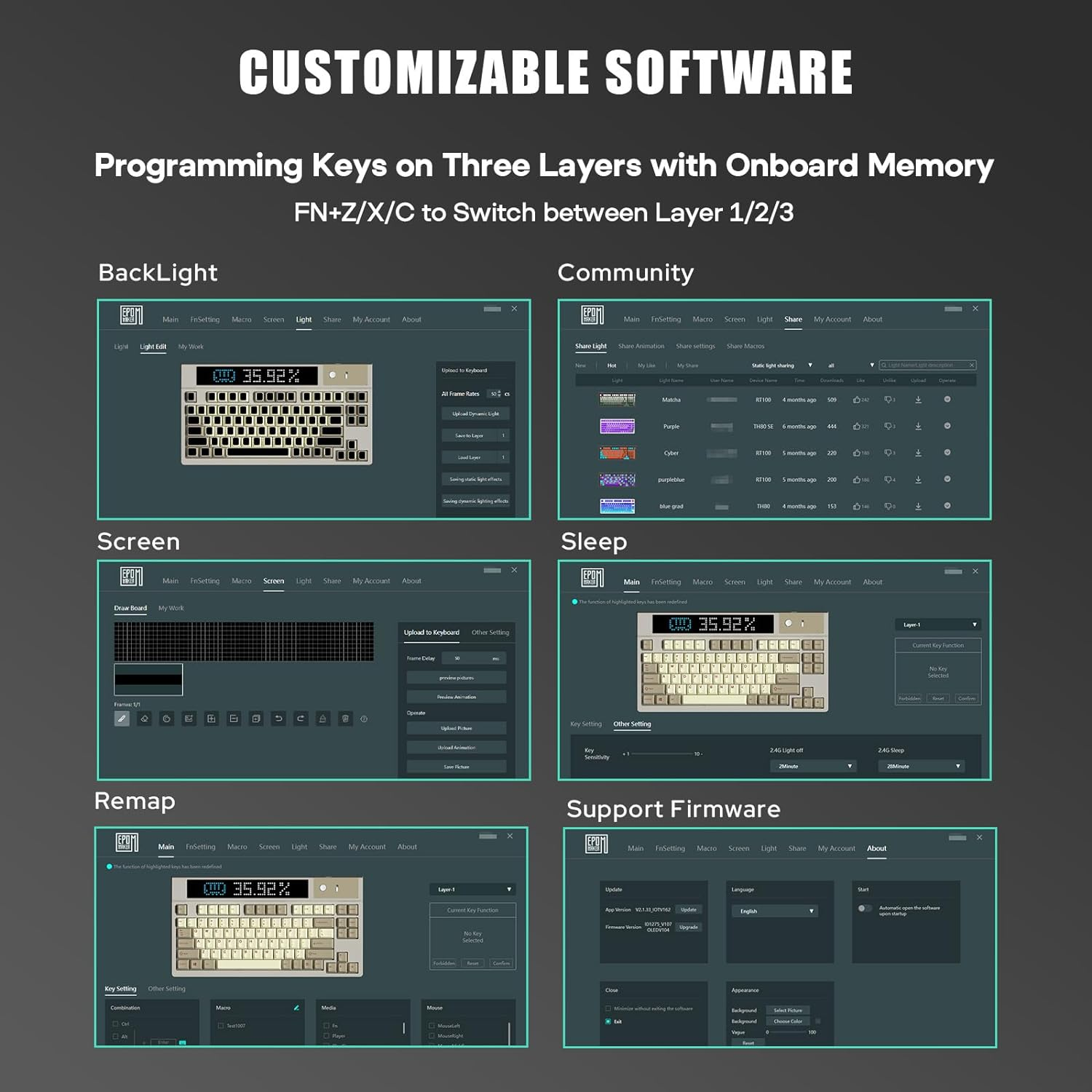1092x1092 pixels.
Task: Adjust the Key Sensitivity slider
Action: point(661,754)
